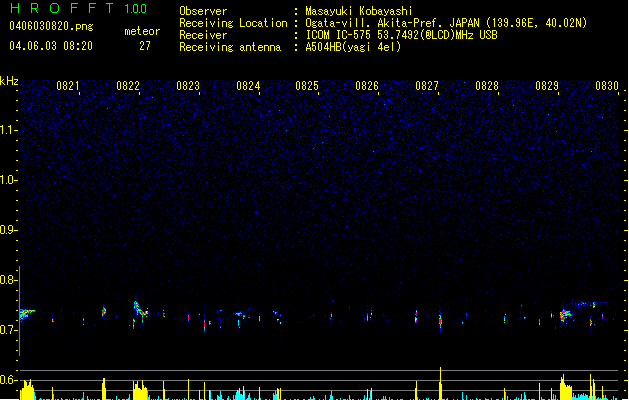Screen dimensions: 629x400
Task: Click the tallest yellow peak below 0827
Action: click(x=440, y=383)
